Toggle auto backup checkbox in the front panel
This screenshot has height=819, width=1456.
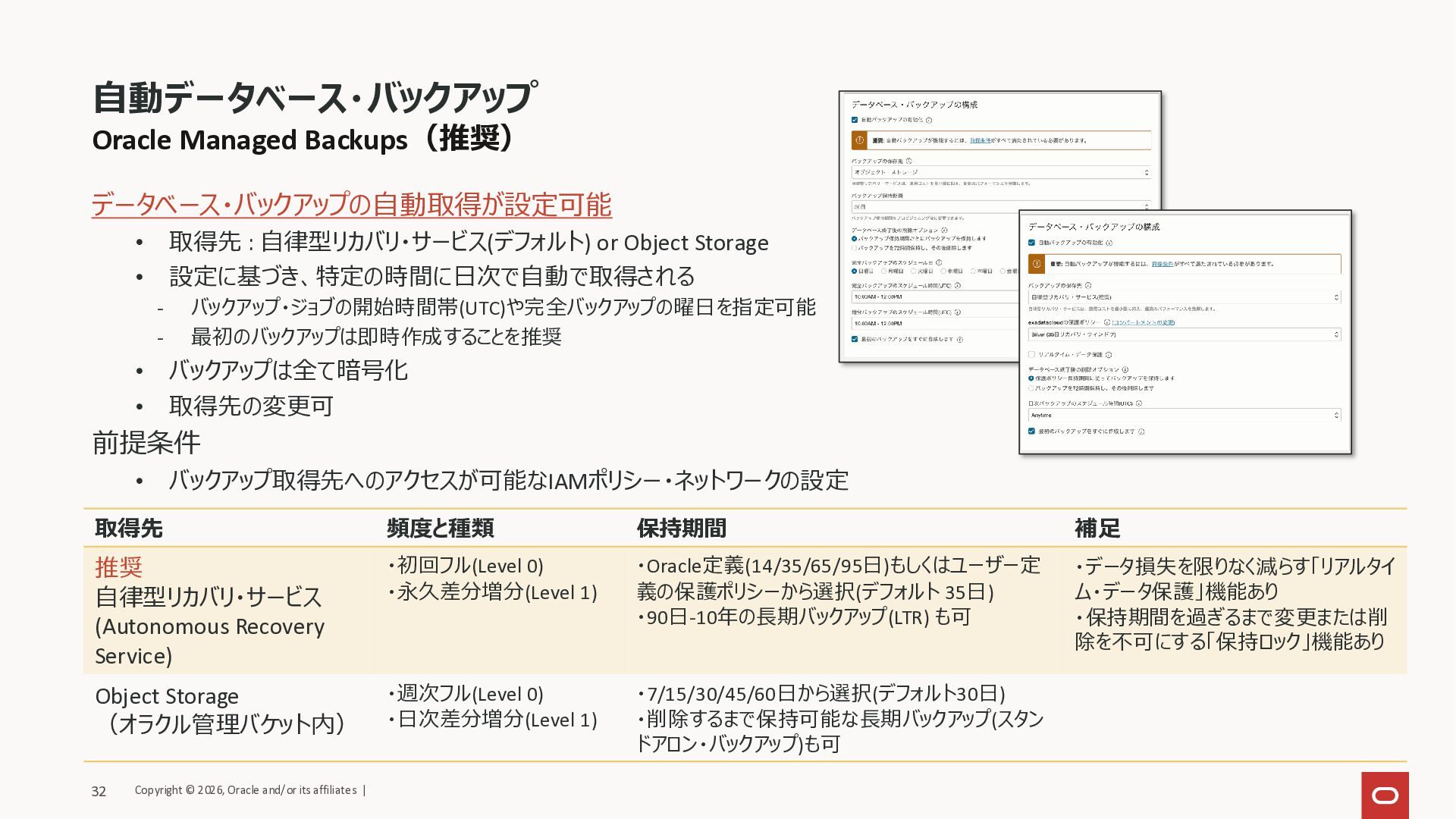(1031, 243)
